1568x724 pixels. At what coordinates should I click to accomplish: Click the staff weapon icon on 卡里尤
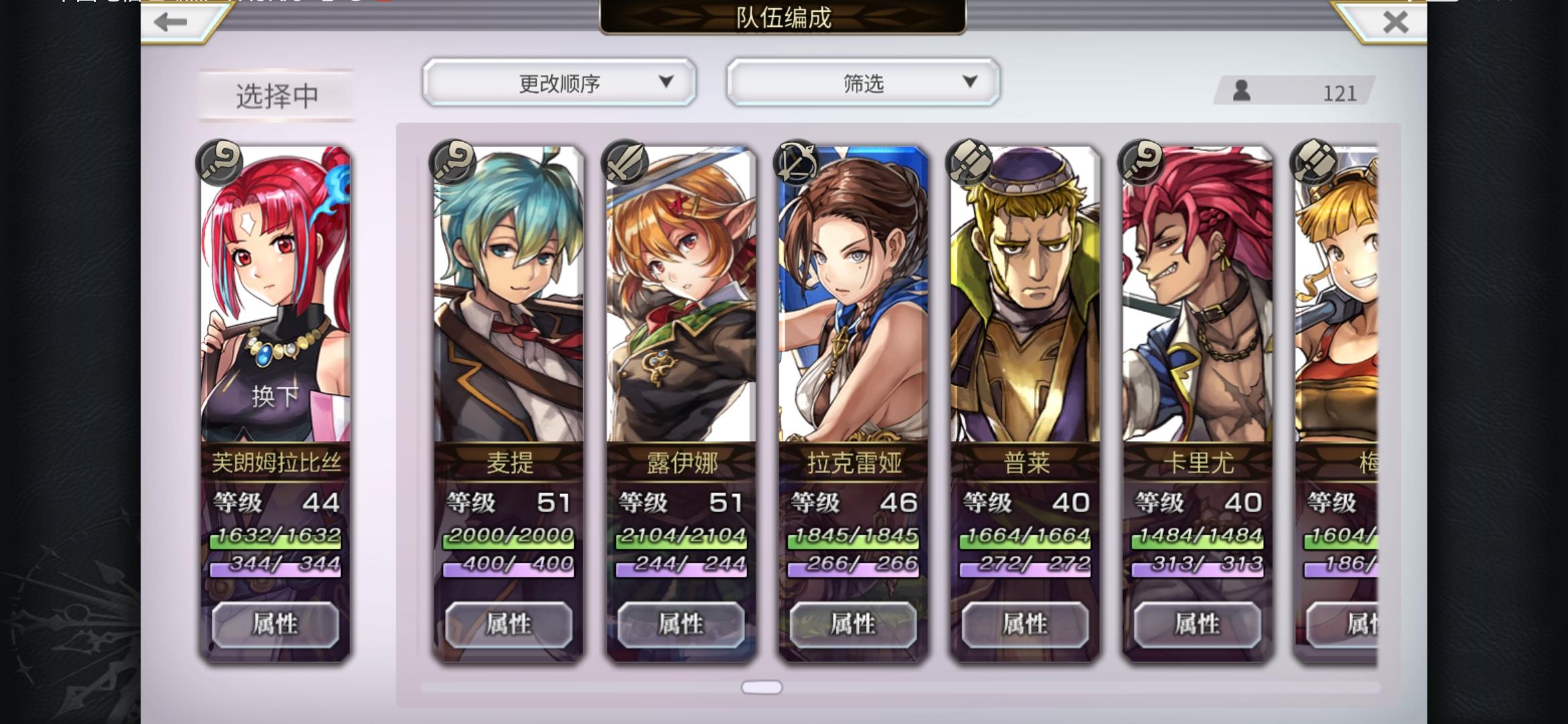pyautogui.click(x=1141, y=162)
